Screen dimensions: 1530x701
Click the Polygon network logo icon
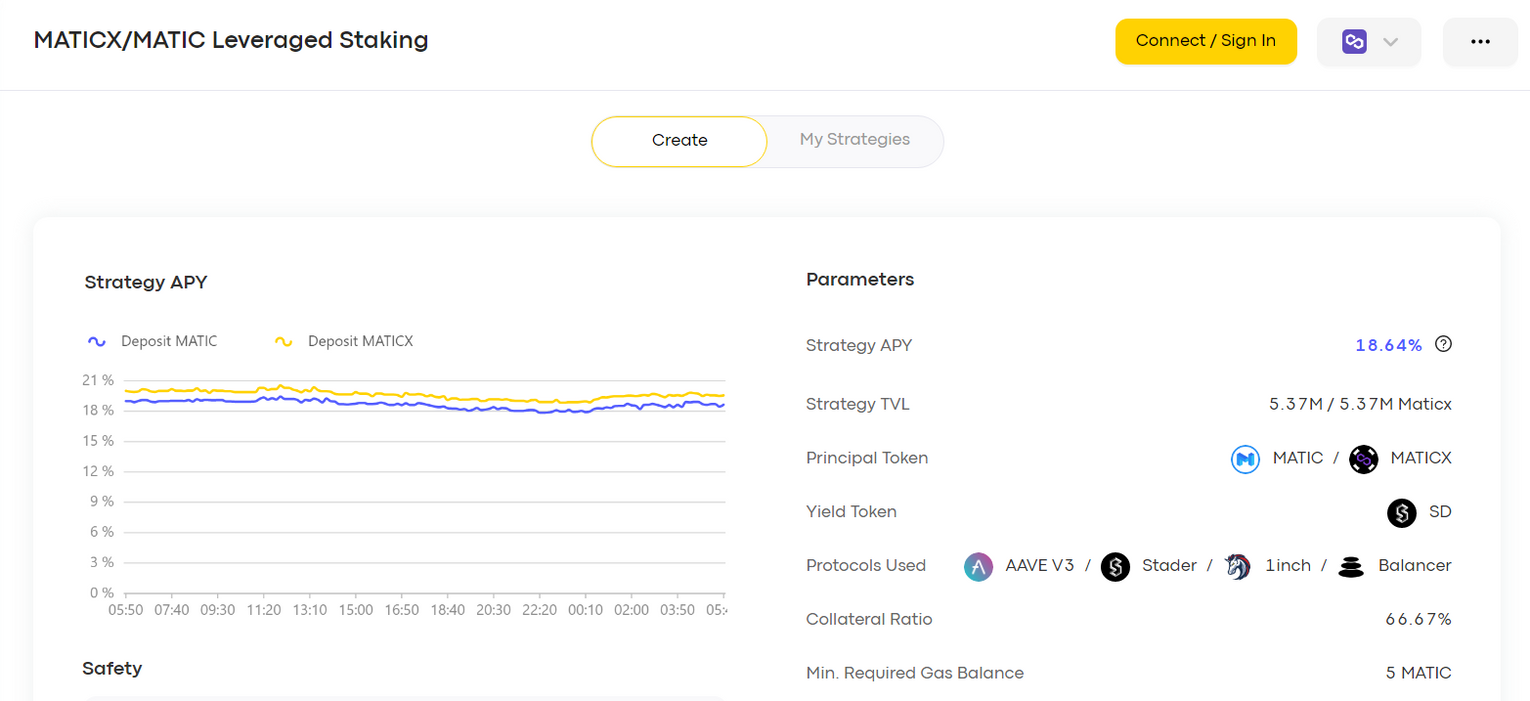pyautogui.click(x=1354, y=42)
